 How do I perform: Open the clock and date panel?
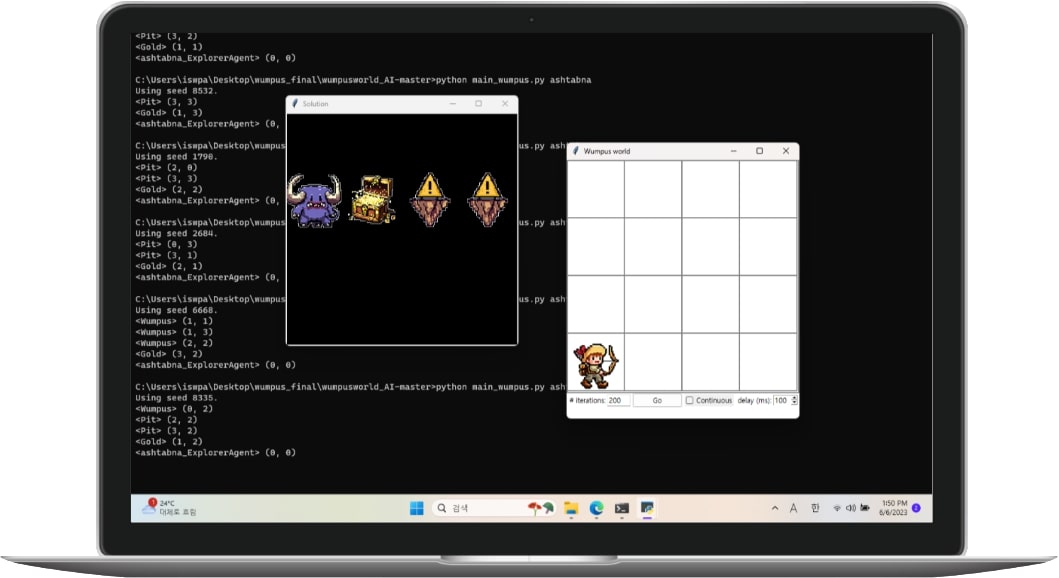coord(893,508)
